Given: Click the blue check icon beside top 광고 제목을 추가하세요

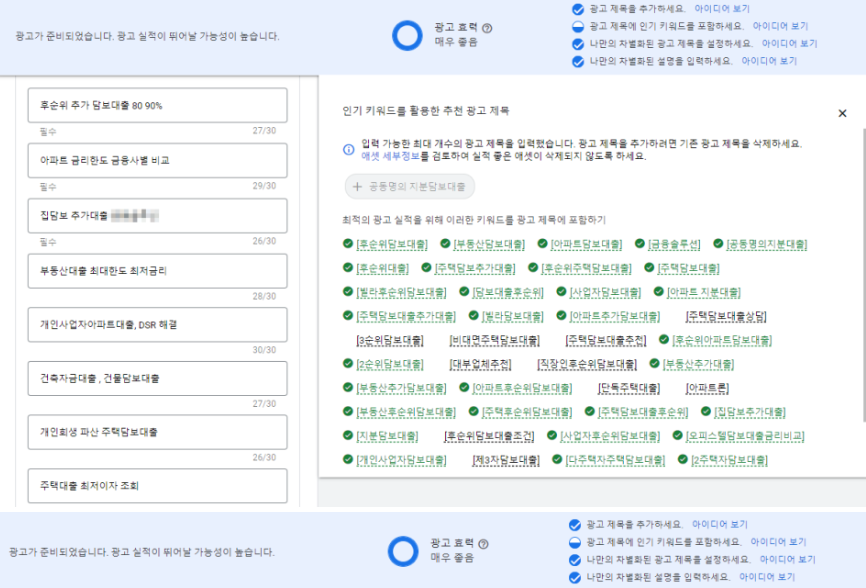Looking at the screenshot, I should [x=578, y=9].
